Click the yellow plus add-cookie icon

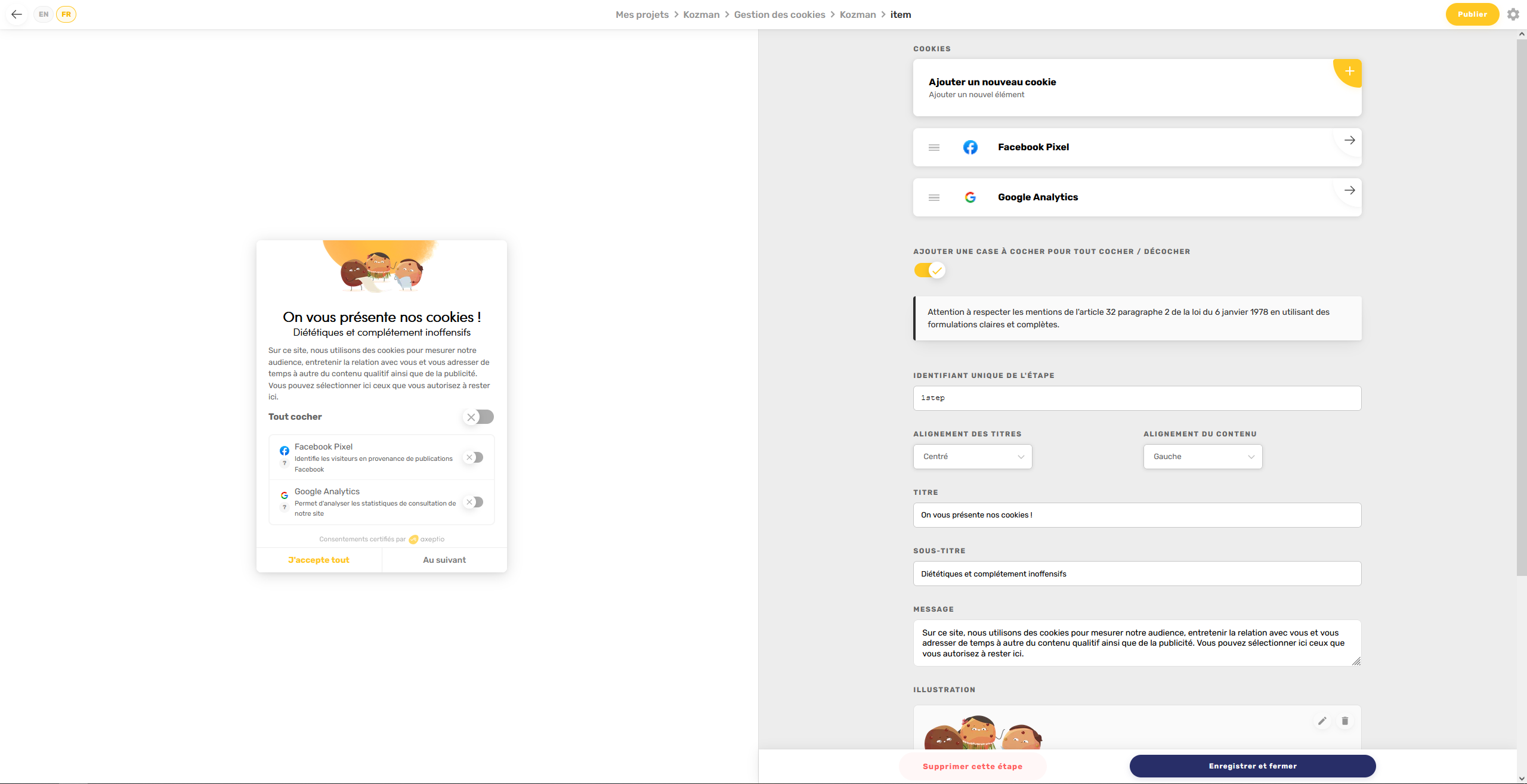point(1349,72)
